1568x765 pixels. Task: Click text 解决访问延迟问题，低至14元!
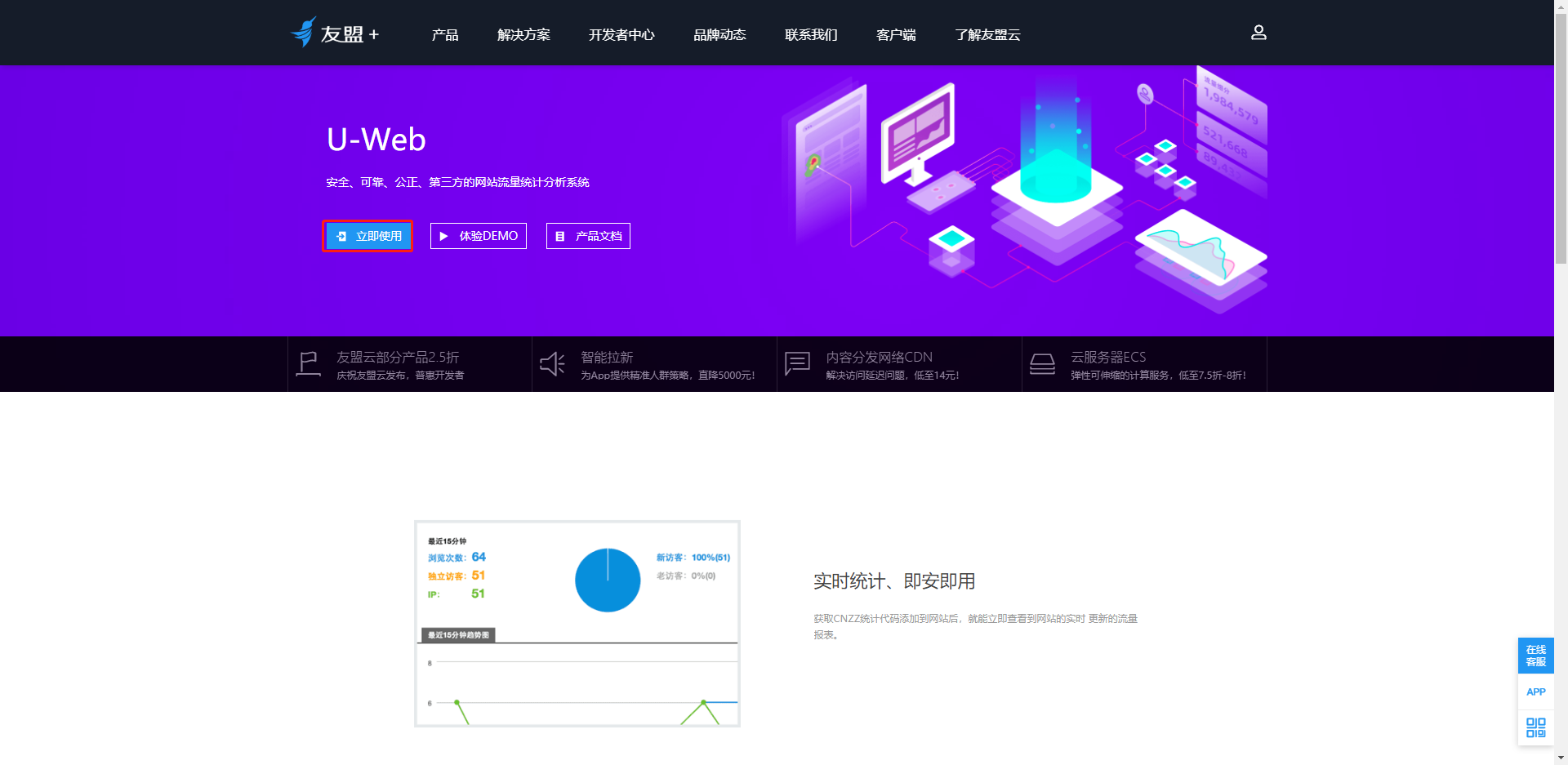pyautogui.click(x=893, y=376)
